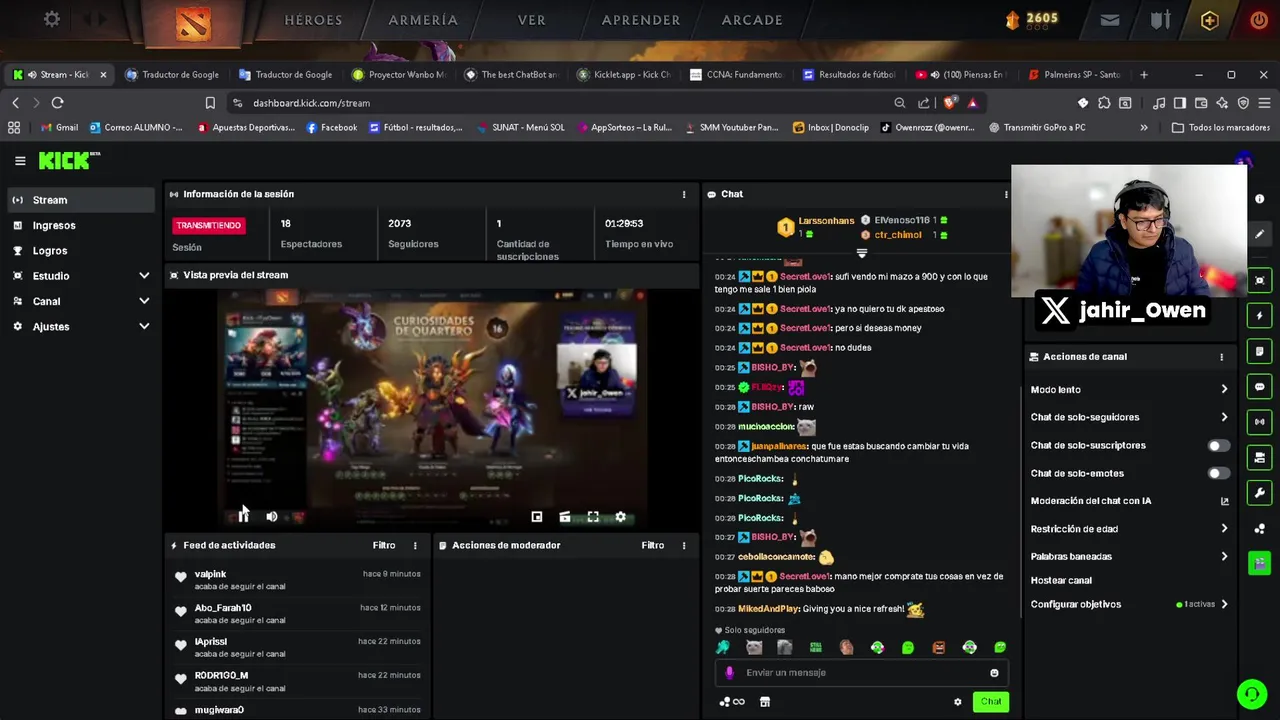Open the emoji picker in chat input

[x=994, y=673]
